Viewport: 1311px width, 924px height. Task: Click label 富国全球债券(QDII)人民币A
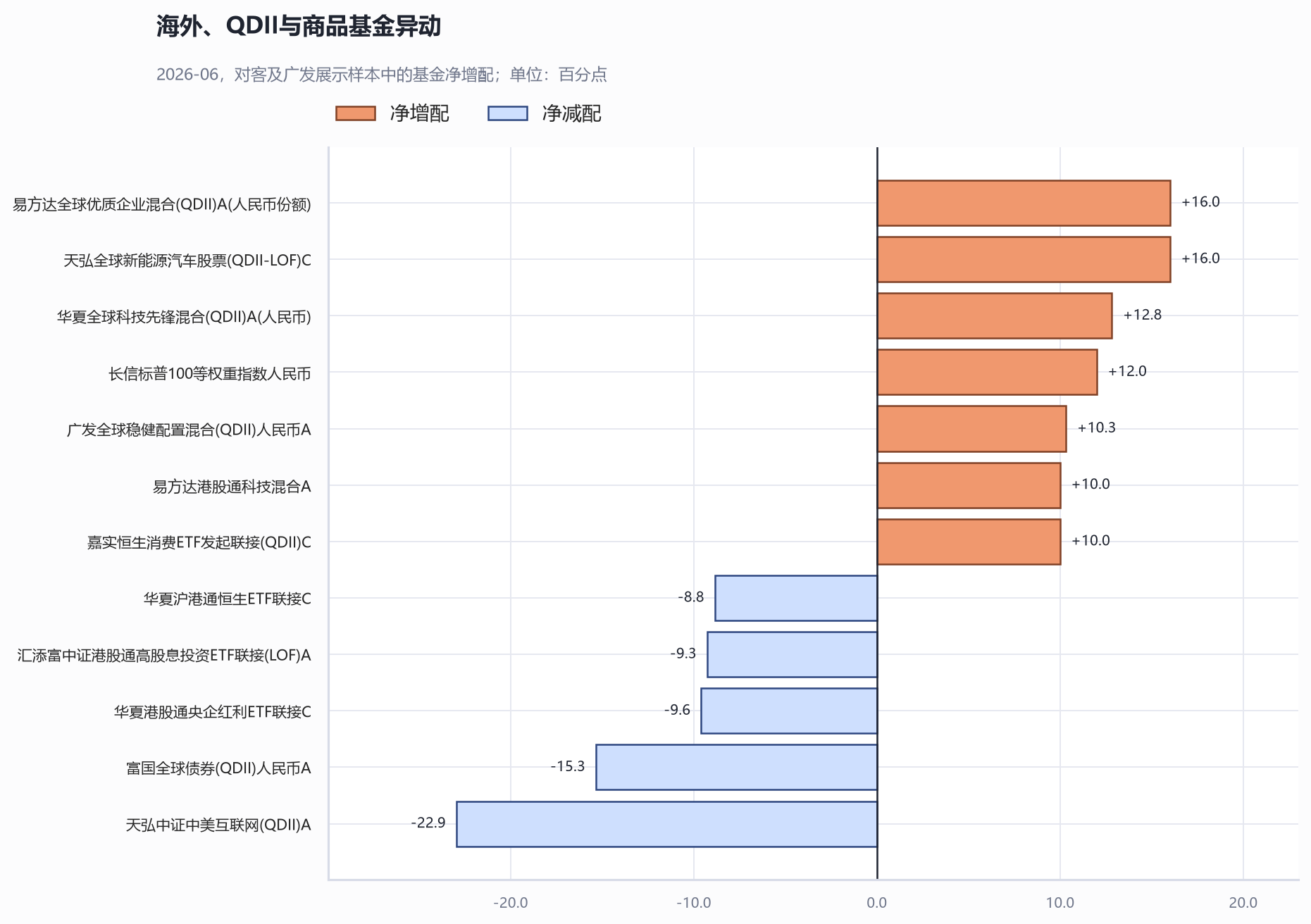point(218,768)
